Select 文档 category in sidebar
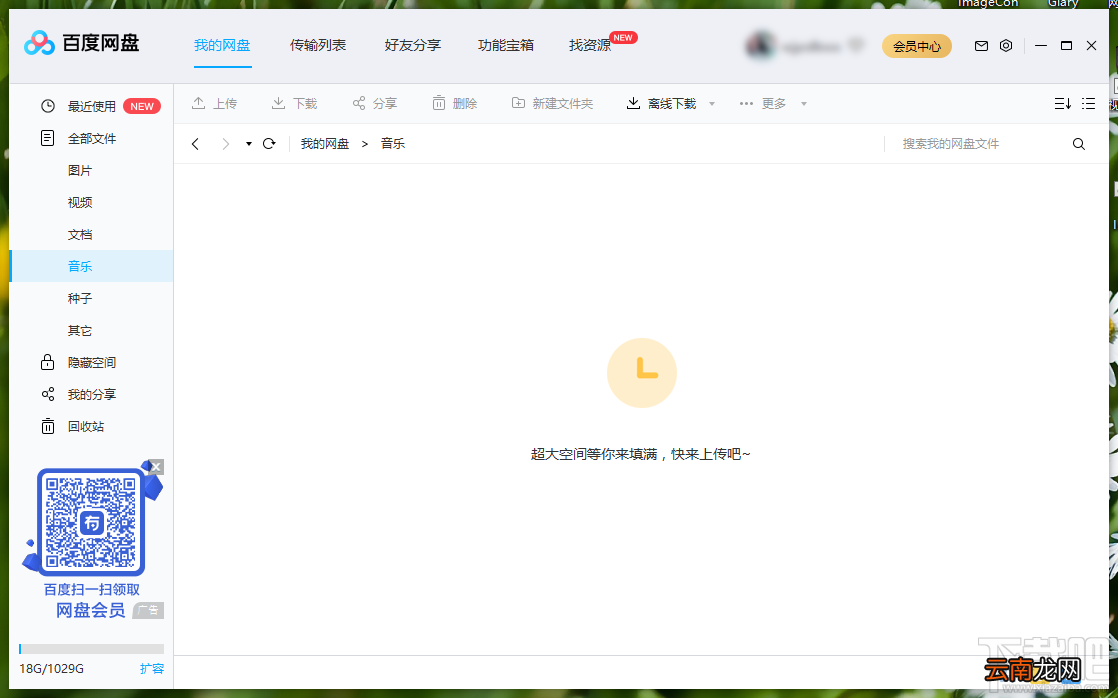Image resolution: width=1118 pixels, height=698 pixels. 80,235
